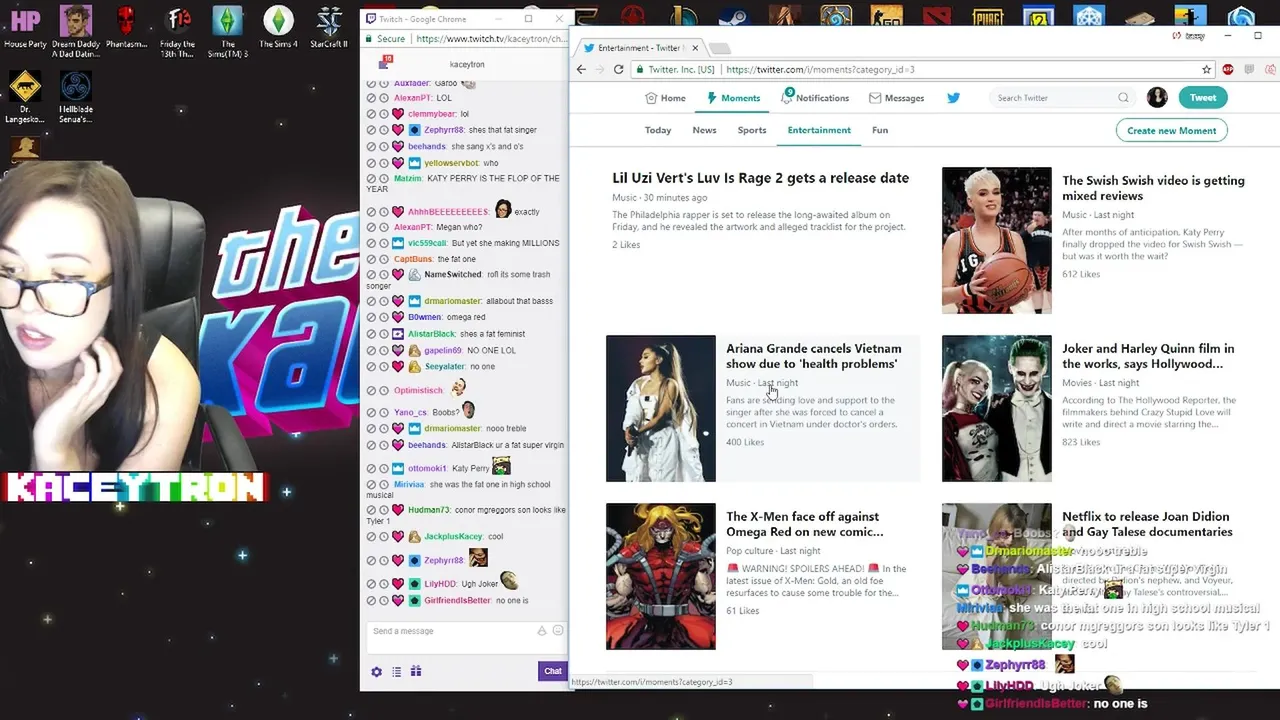Open Lil Uzi Vert Luv Is Rage 2 story

pyautogui.click(x=760, y=178)
